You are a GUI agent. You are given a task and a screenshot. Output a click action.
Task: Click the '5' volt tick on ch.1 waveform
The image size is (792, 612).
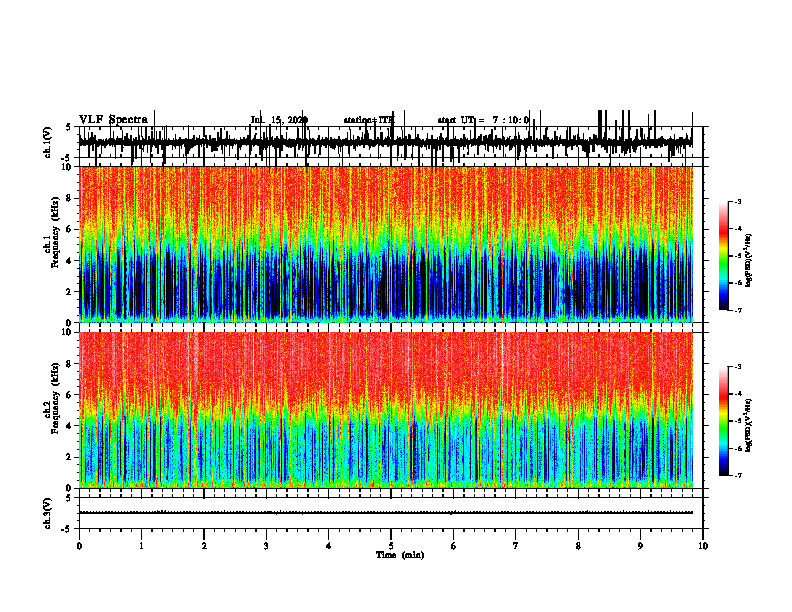[x=69, y=128]
